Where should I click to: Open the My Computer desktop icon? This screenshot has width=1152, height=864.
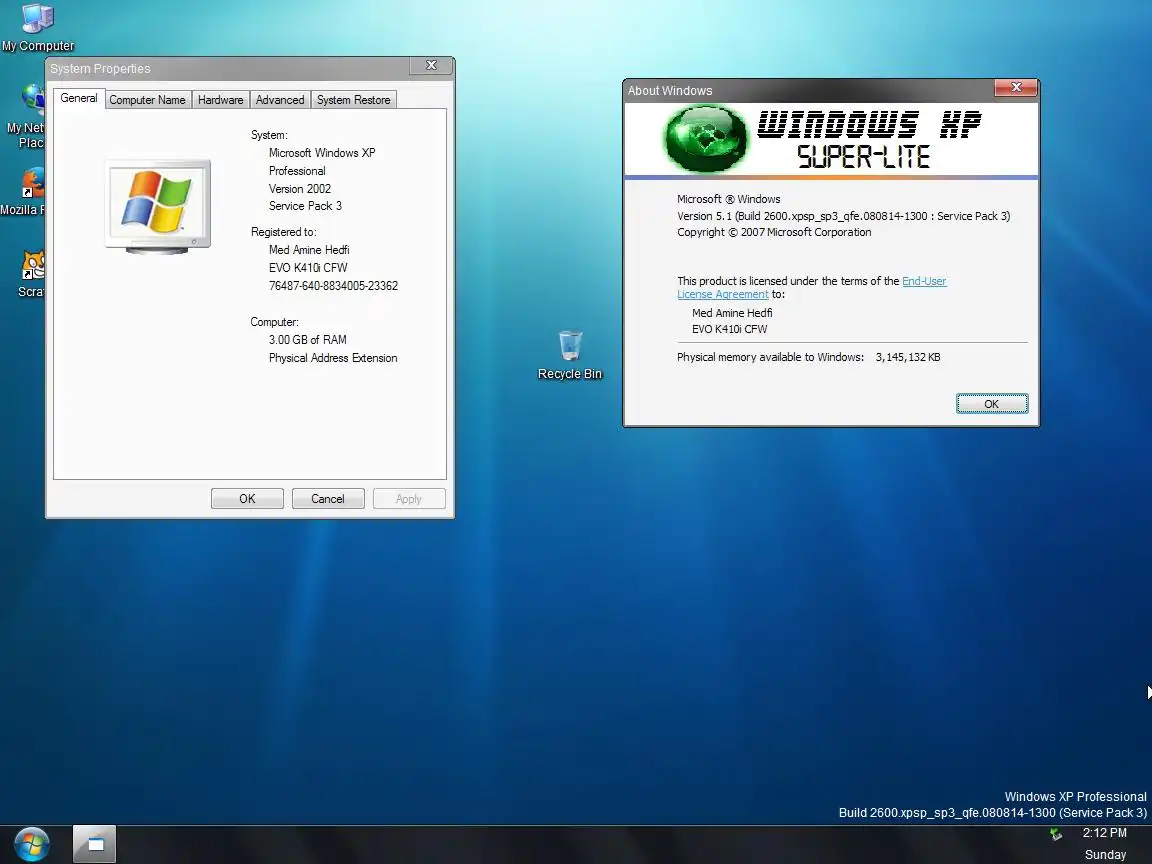click(x=37, y=27)
